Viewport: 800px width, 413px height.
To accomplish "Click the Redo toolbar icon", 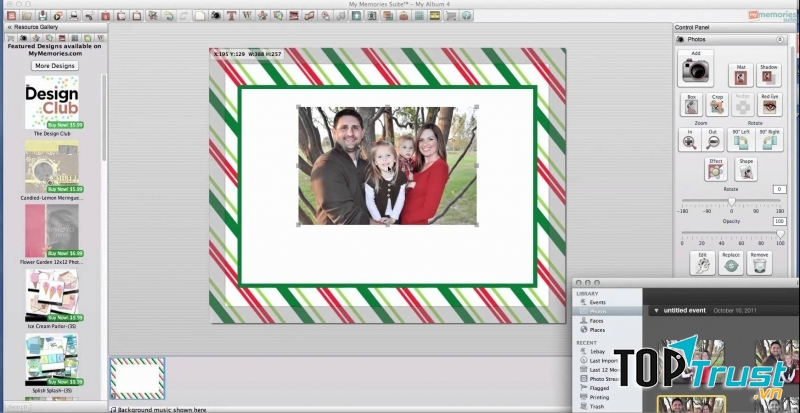I will [x=184, y=16].
